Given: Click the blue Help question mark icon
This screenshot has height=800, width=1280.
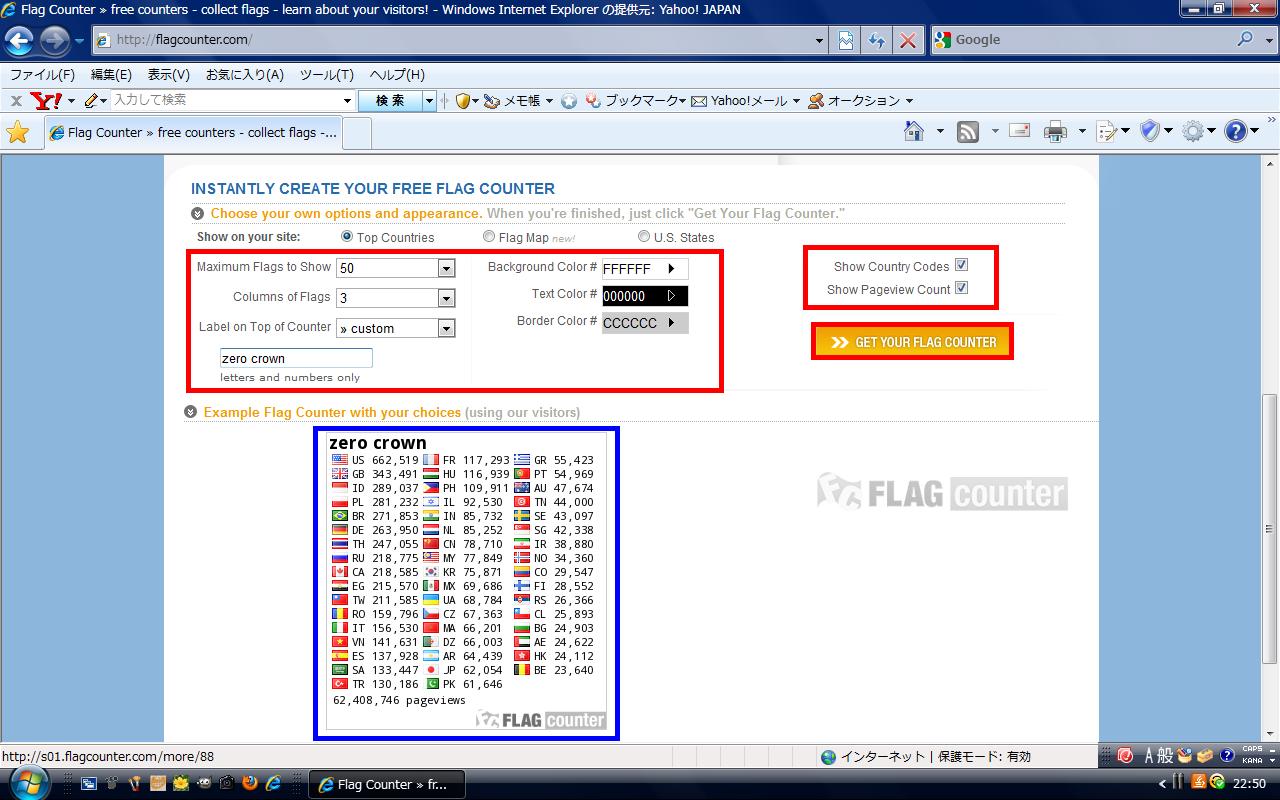Looking at the screenshot, I should click(x=1236, y=131).
